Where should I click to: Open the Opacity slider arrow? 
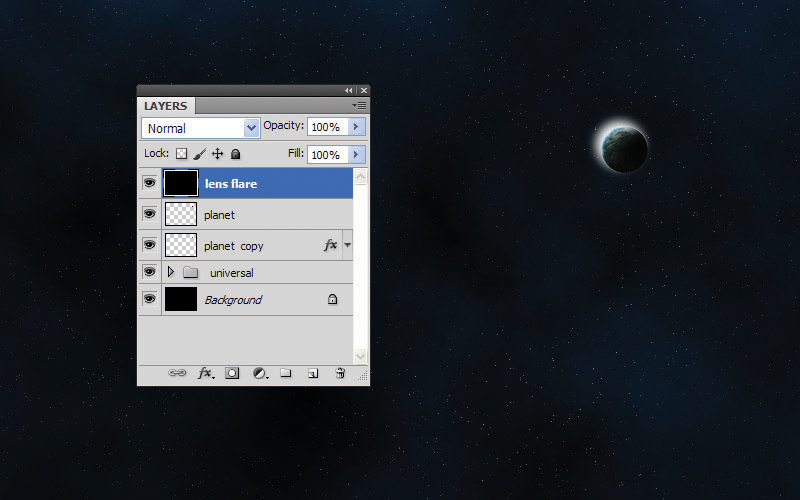pyautogui.click(x=356, y=127)
